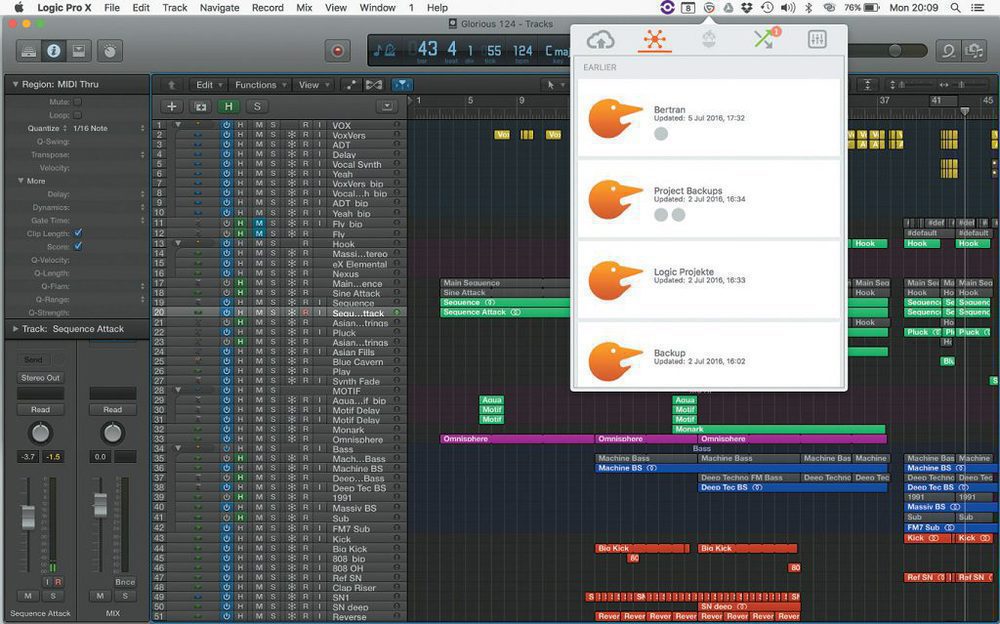This screenshot has width=1000, height=624.
Task: Expand the Track: Sequence Attack section
Action: 15,329
